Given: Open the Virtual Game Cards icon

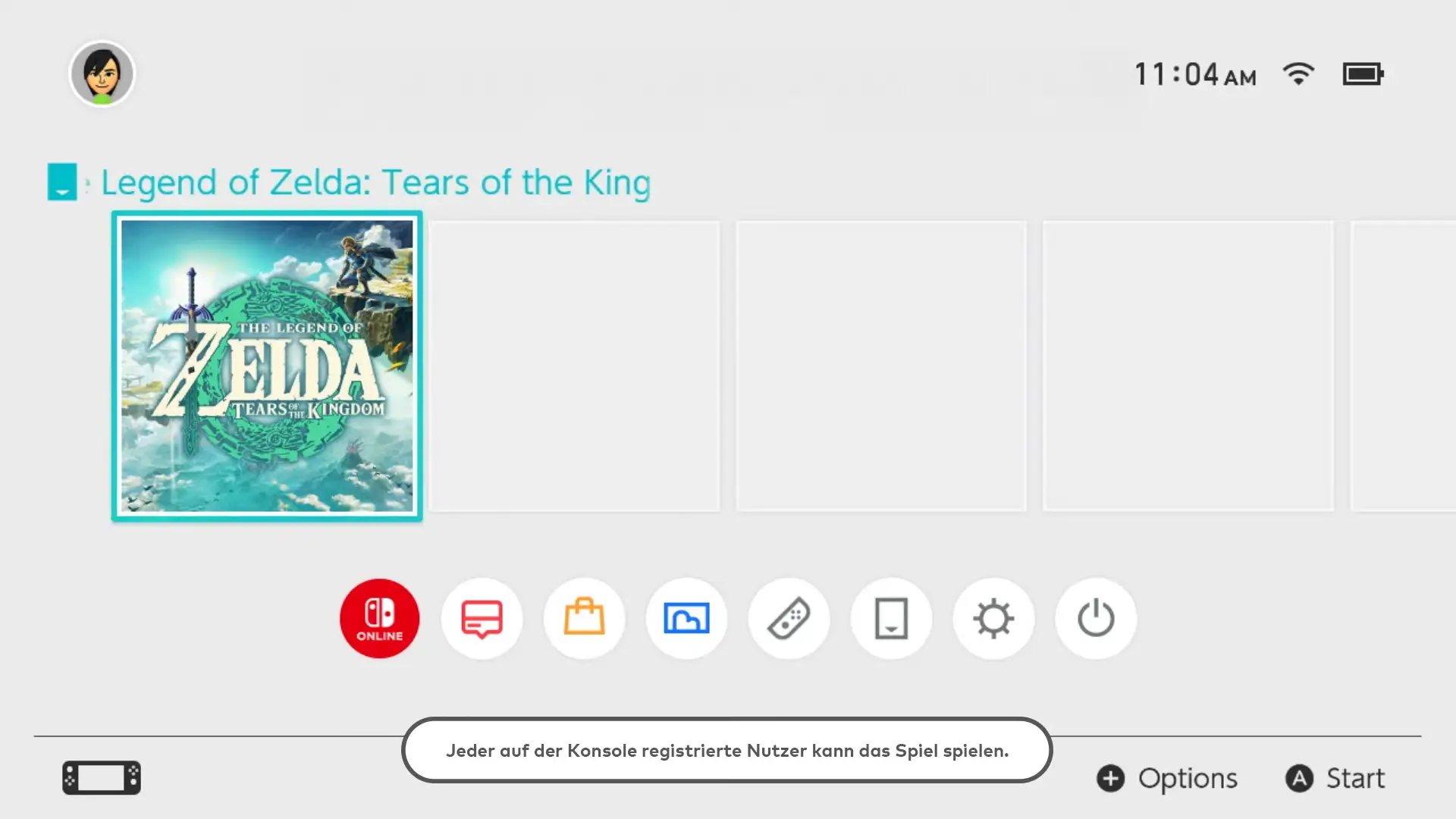Looking at the screenshot, I should pyautogui.click(x=891, y=618).
